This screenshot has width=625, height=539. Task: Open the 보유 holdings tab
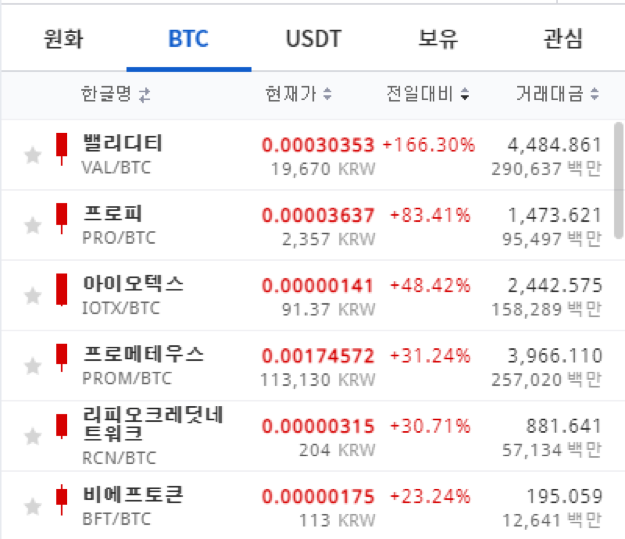tap(438, 39)
